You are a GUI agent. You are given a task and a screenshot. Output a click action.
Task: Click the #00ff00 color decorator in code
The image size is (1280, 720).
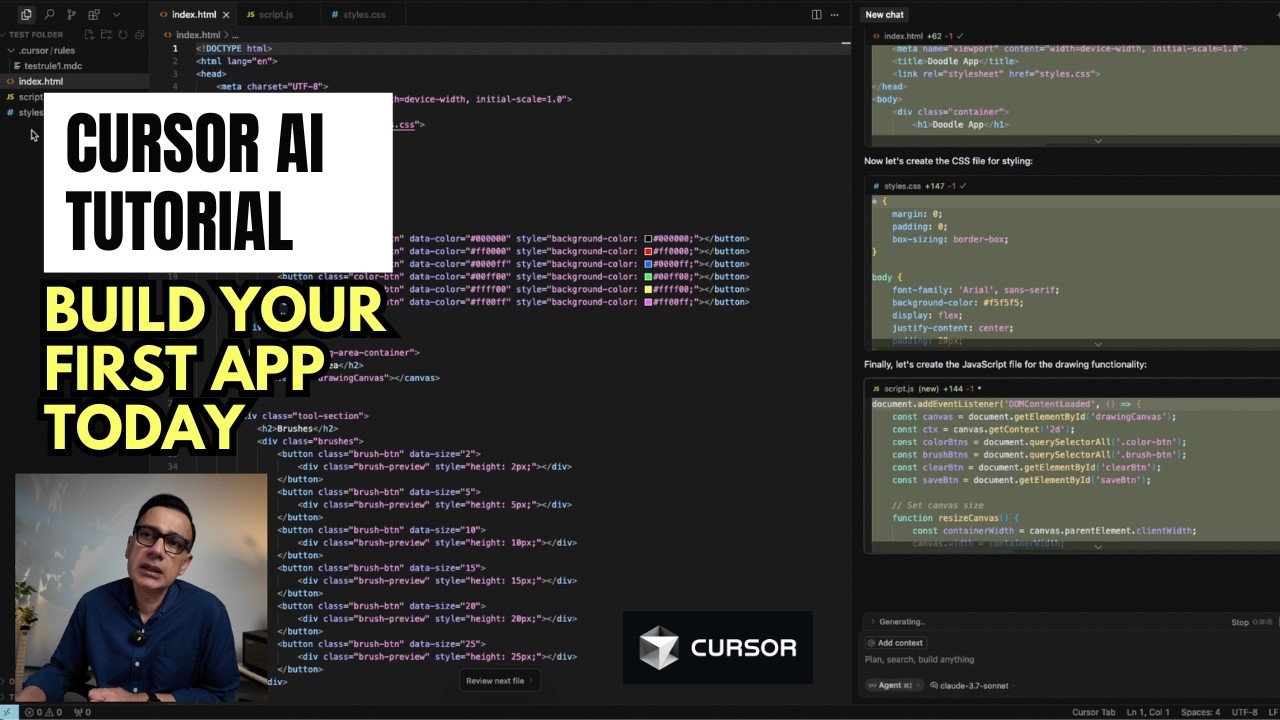[x=648, y=277]
